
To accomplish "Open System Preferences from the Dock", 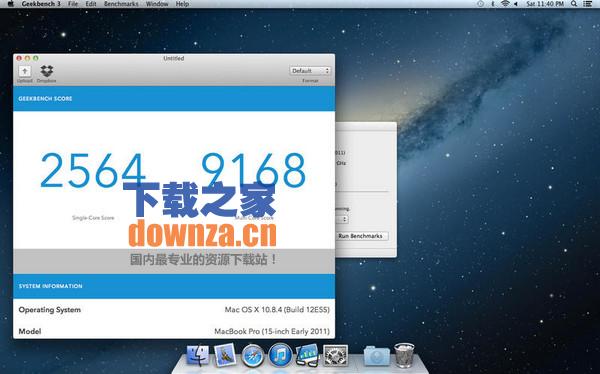I will [x=336, y=356].
